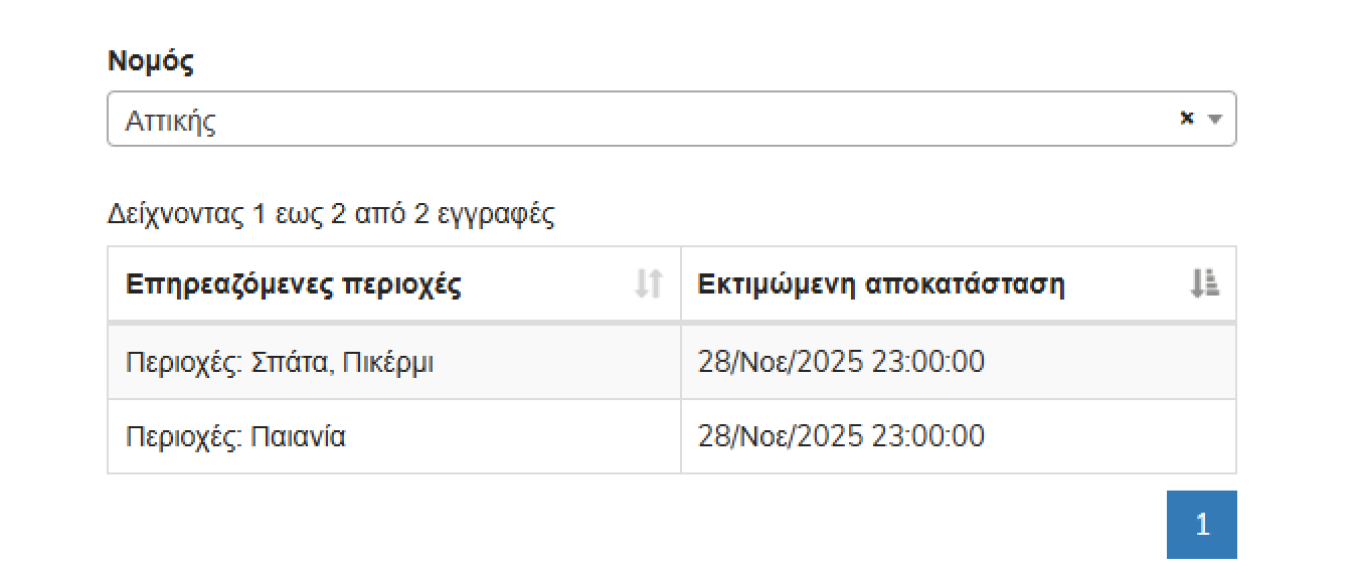Click the Επηρεαζόμενες περιοχές header text
Screen dimensions: 1360x579
[x=293, y=285]
